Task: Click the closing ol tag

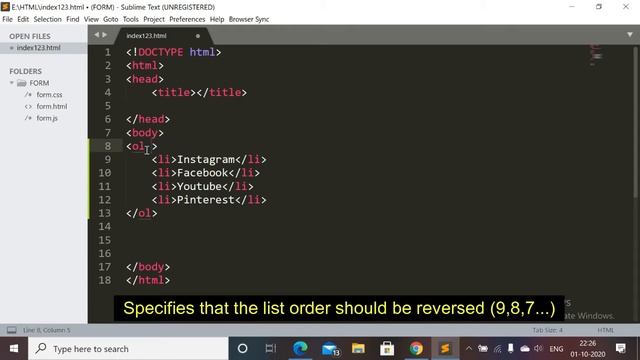Action: (142, 213)
